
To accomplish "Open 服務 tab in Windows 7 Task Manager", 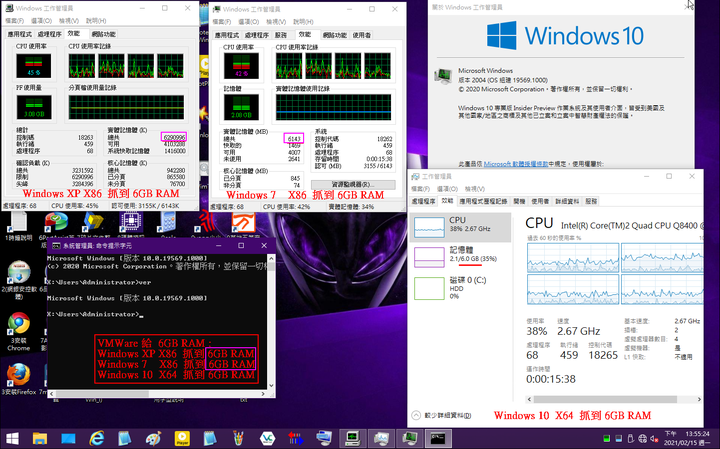I will [x=281, y=35].
